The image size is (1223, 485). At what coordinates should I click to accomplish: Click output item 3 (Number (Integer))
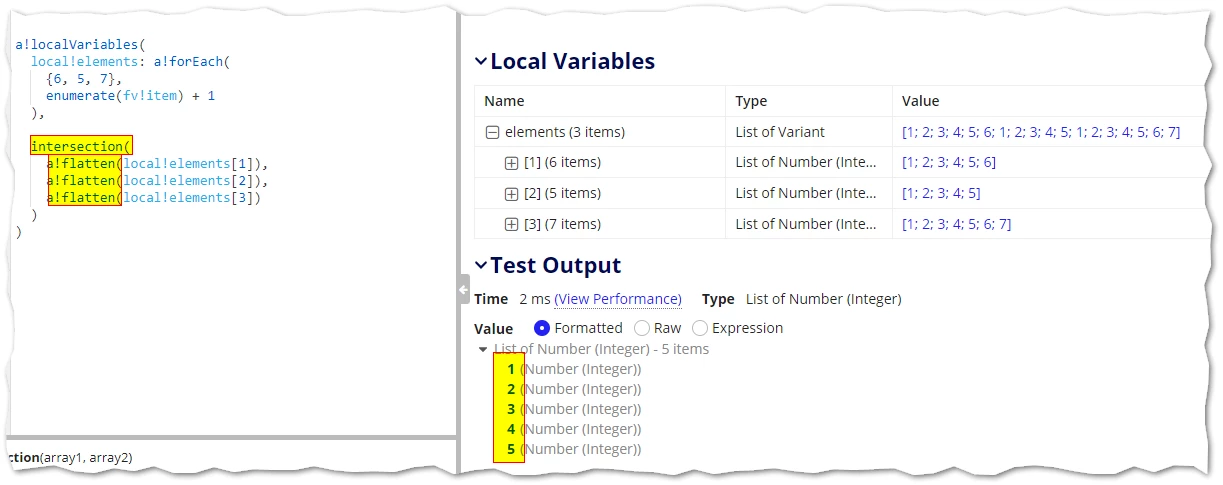click(575, 410)
